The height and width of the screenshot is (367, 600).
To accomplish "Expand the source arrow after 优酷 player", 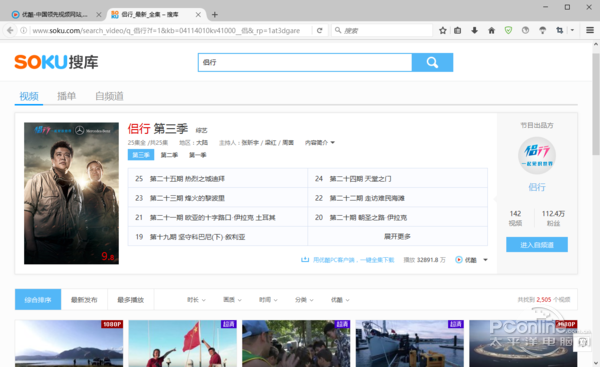I will click(485, 260).
